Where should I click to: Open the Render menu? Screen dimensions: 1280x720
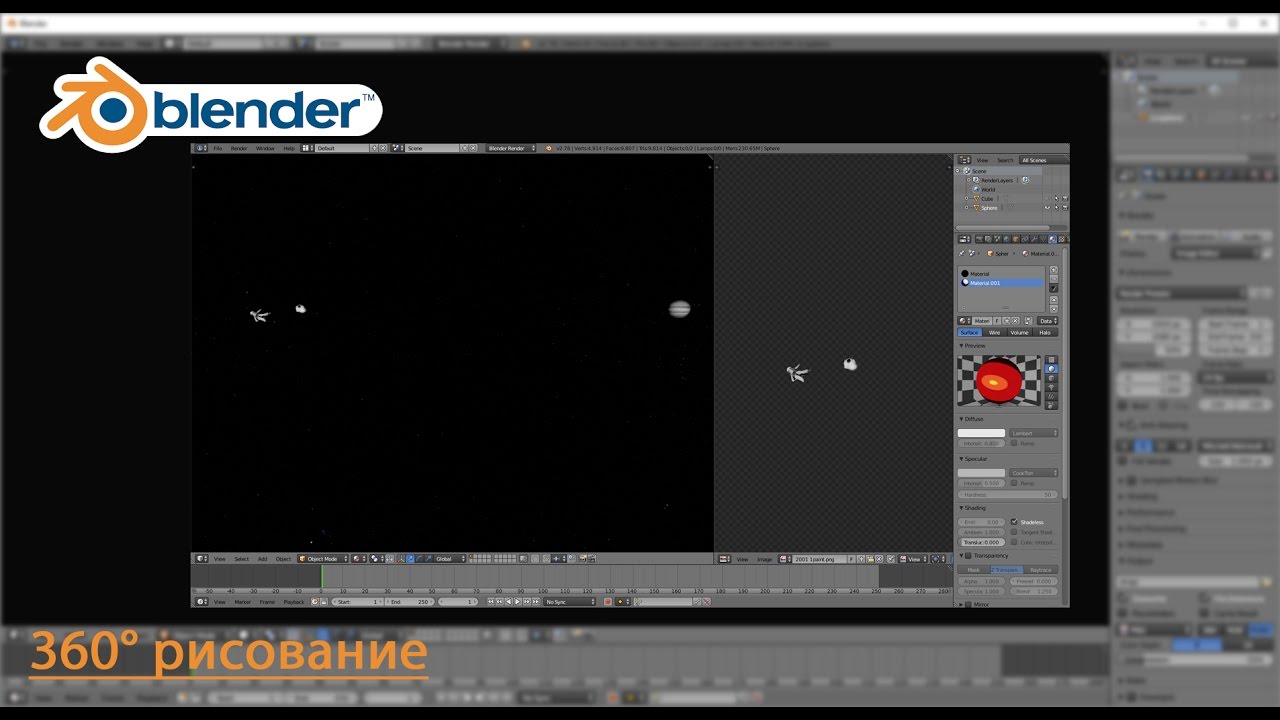pos(239,148)
